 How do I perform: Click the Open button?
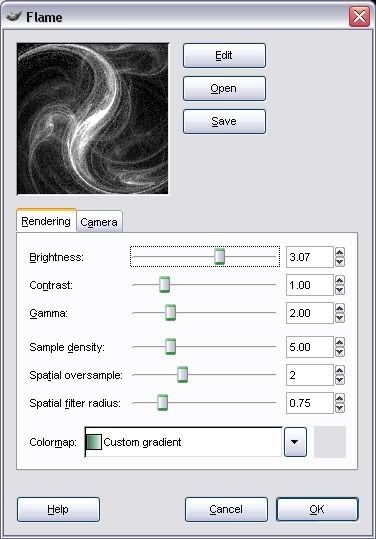224,88
